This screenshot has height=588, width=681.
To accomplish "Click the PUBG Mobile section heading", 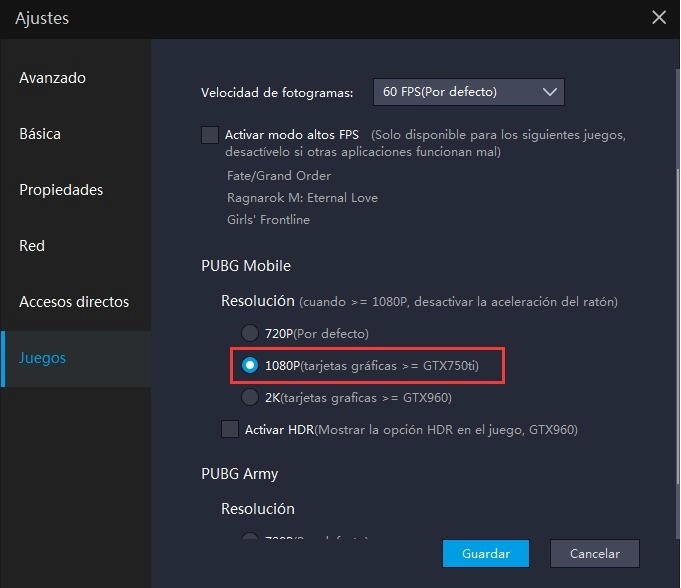I will point(246,266).
